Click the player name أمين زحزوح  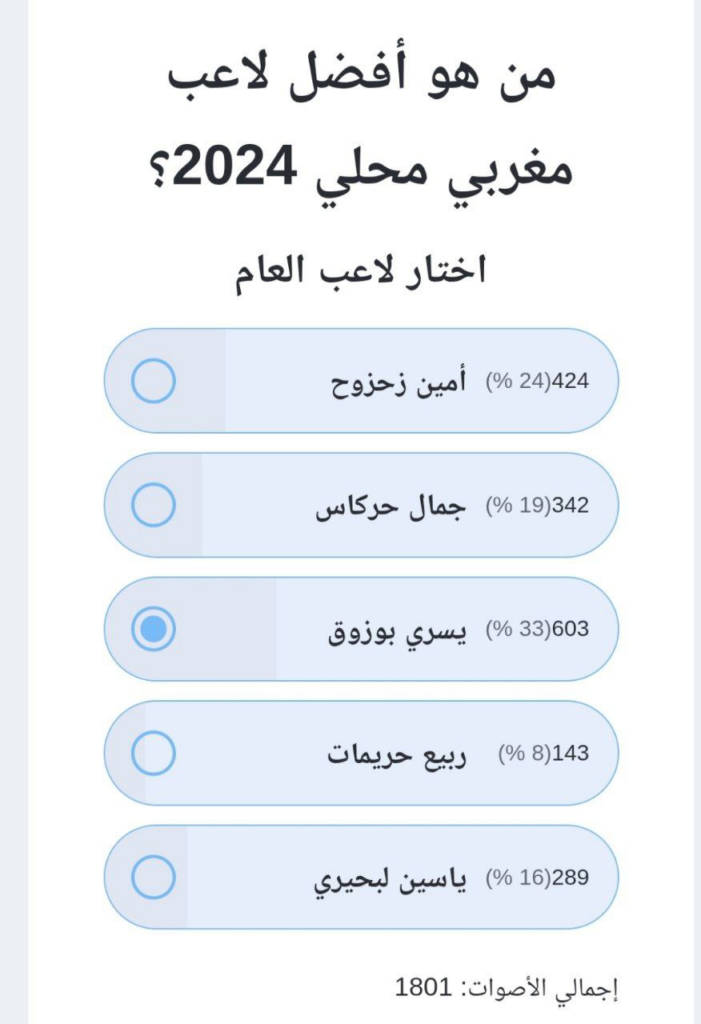click(x=399, y=382)
